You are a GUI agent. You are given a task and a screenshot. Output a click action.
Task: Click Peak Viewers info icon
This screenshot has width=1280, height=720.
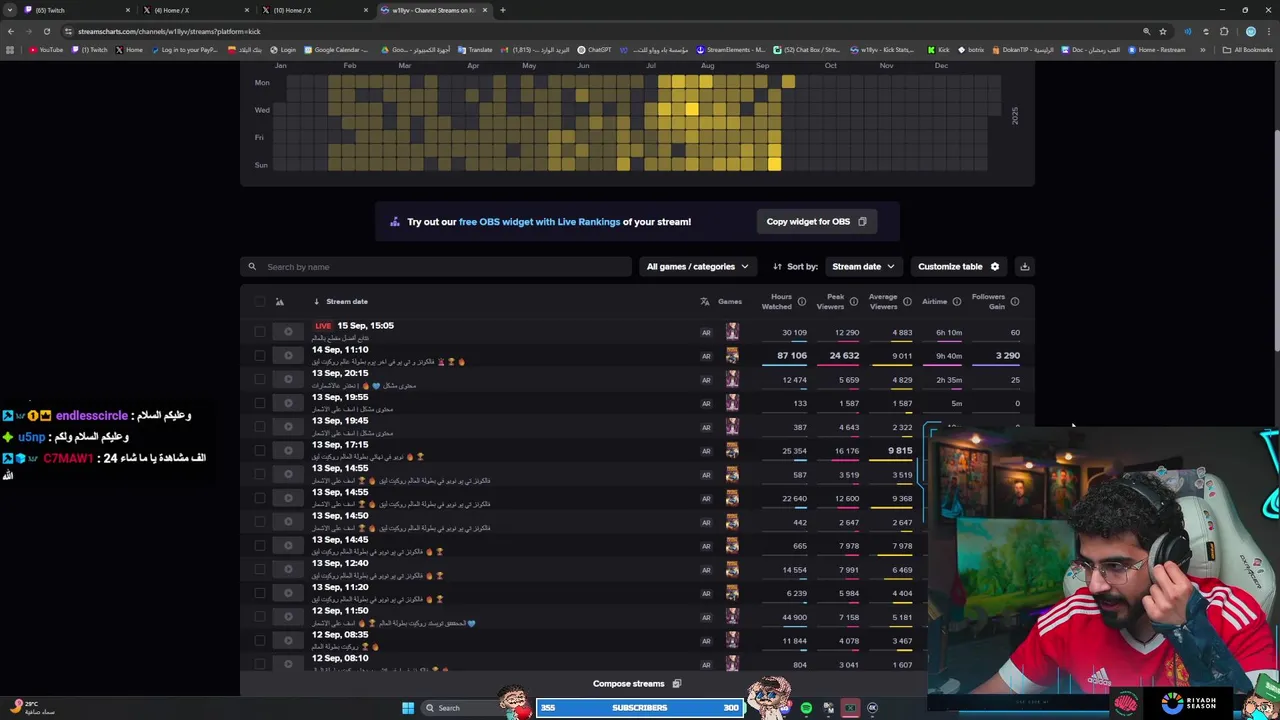point(853,302)
